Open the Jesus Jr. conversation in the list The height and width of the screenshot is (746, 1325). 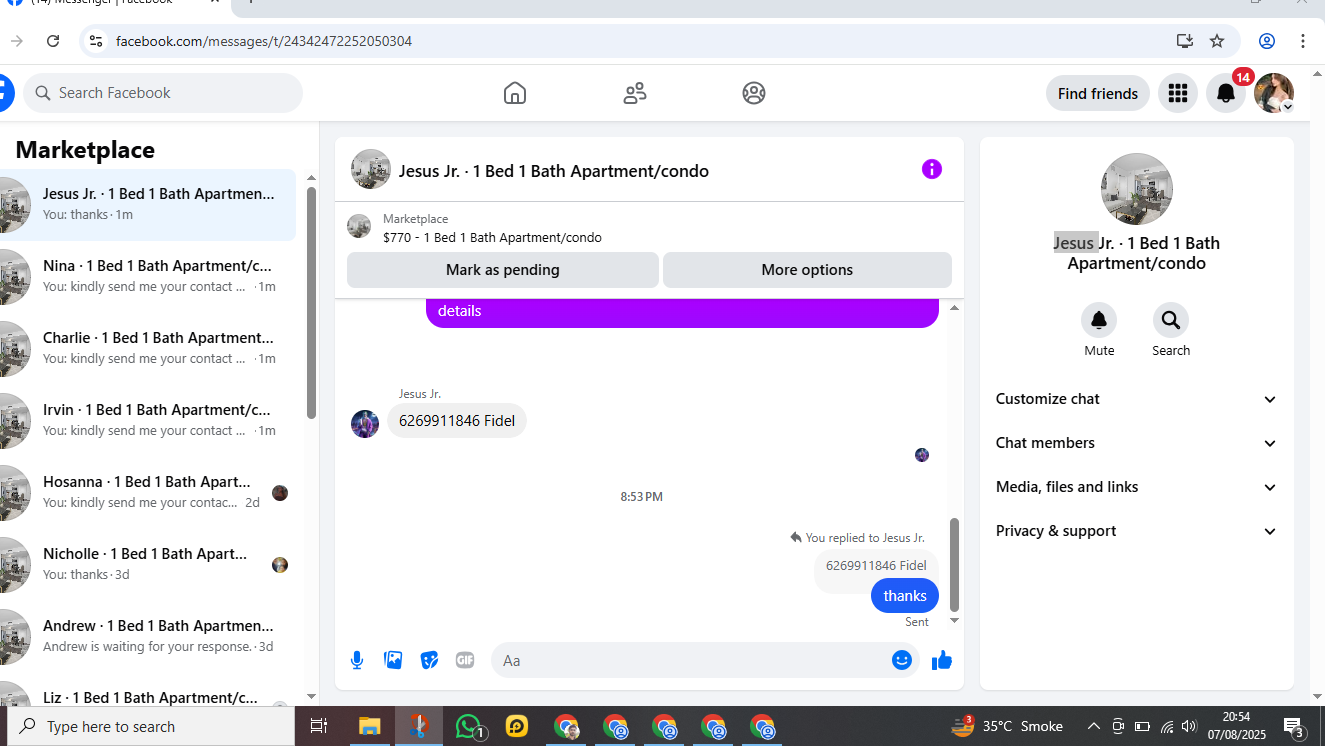click(x=148, y=205)
